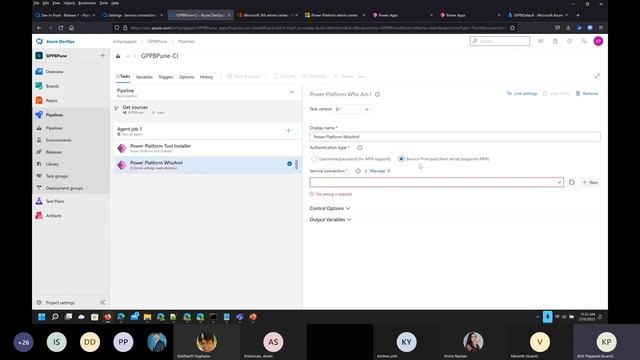Screen dimensions: 640x360
Task: Open the Bookmarks menu in browser menu bar
Action: point(87,3)
